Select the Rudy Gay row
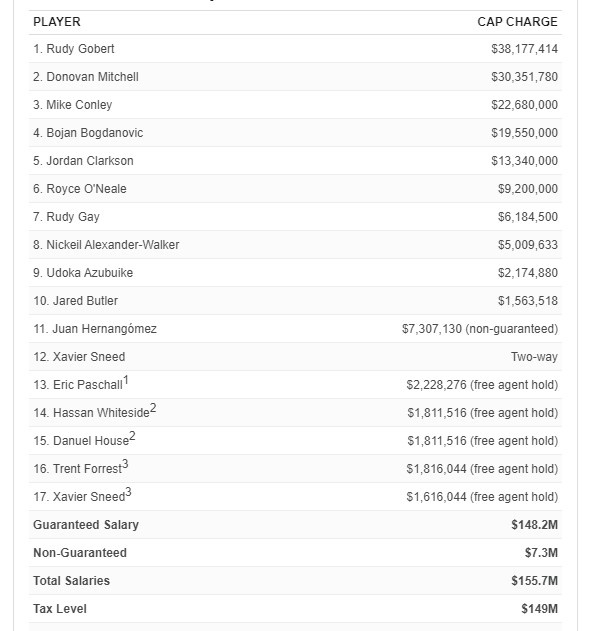 coord(295,217)
